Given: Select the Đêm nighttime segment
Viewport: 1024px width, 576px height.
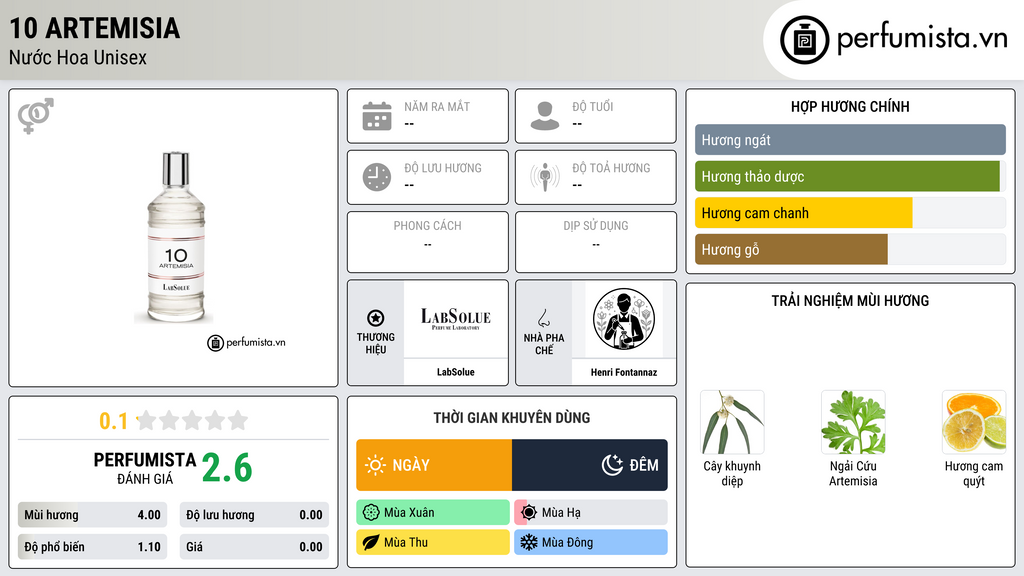Looking at the screenshot, I should click(x=590, y=465).
